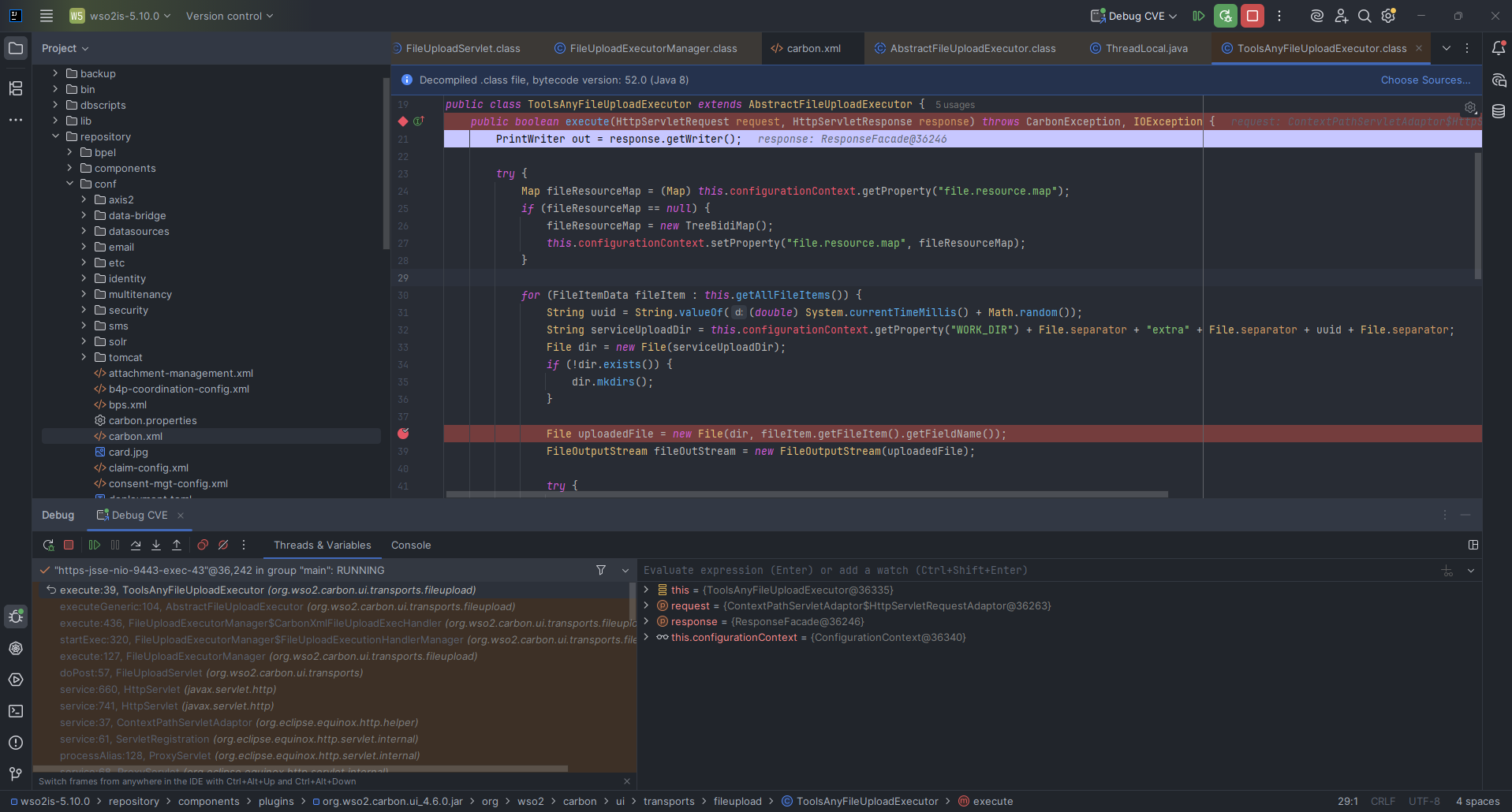Click the Choose Sources link
This screenshot has height=812, width=1512.
tap(1424, 80)
